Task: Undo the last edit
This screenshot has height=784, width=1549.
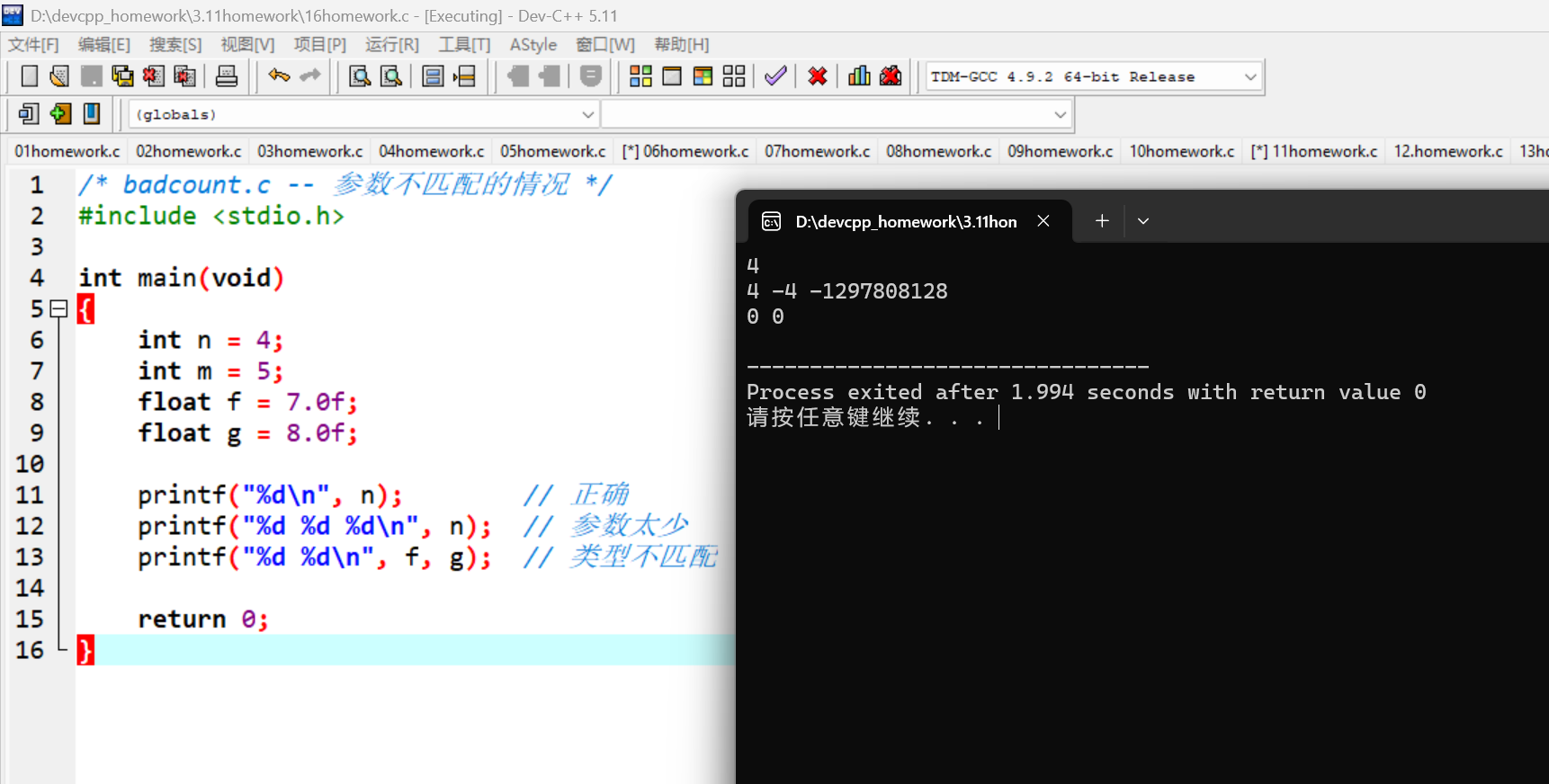Action: [x=279, y=76]
